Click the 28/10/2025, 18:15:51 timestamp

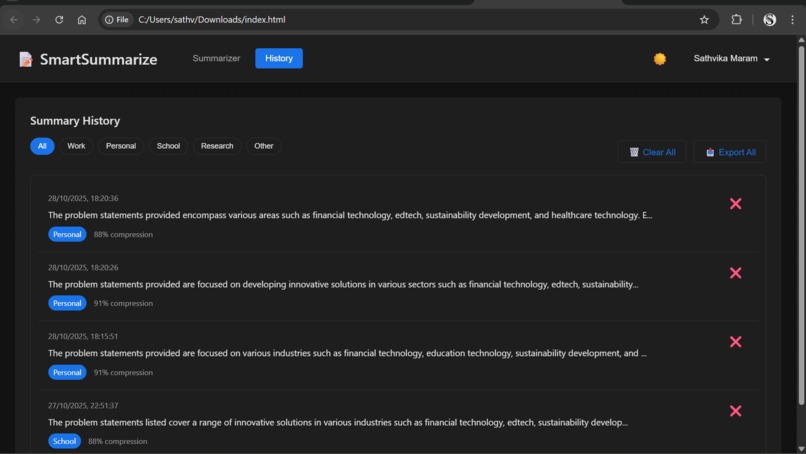(83, 336)
